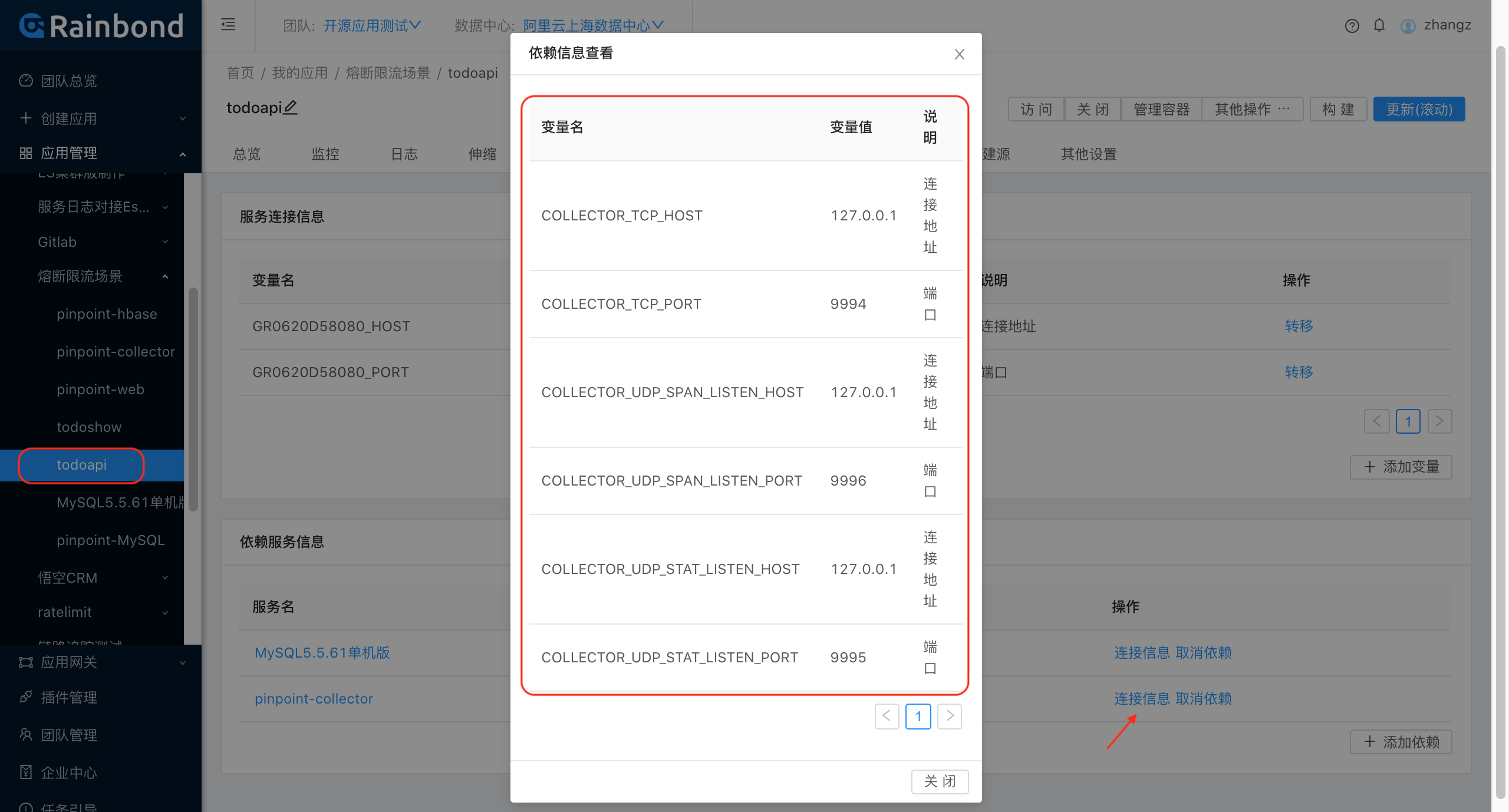This screenshot has width=1509, height=812.
Task: Click 取消依赖 for MySQL5.5.61单机版
Action: coord(1204,653)
